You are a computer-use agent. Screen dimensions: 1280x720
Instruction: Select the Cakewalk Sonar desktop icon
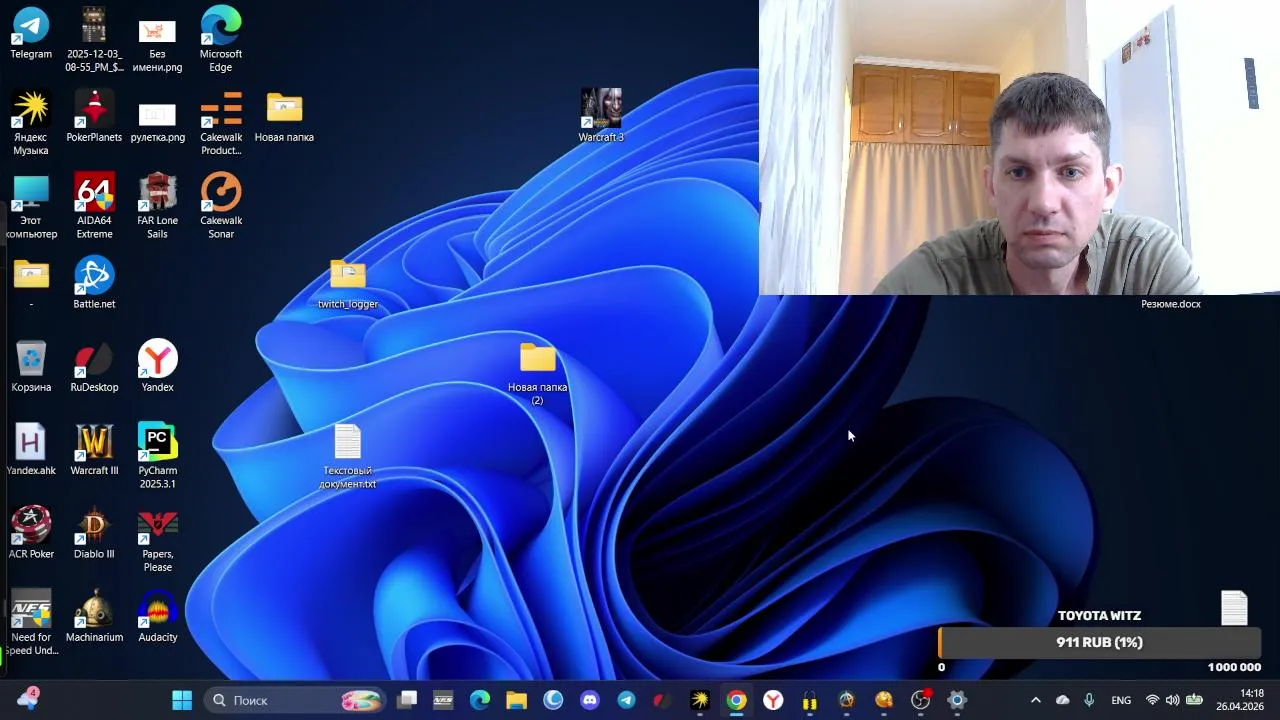(220, 206)
